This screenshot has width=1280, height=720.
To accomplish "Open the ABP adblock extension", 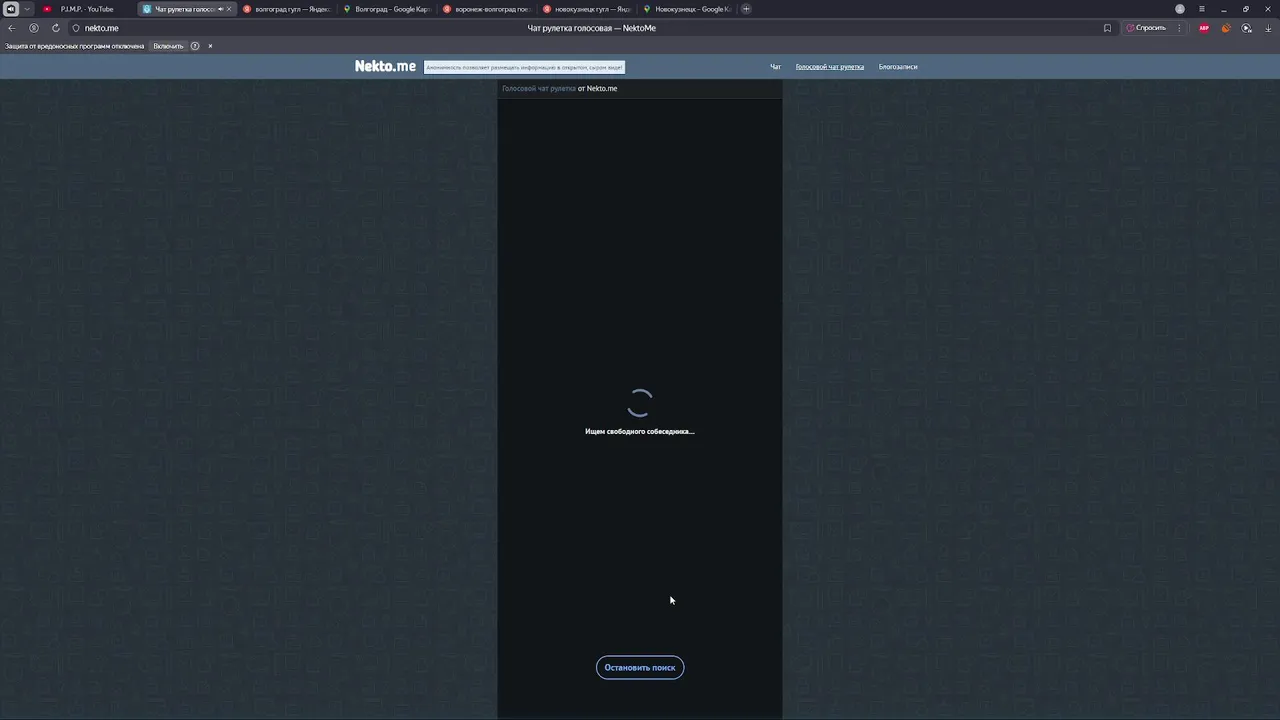I will (x=1204, y=28).
